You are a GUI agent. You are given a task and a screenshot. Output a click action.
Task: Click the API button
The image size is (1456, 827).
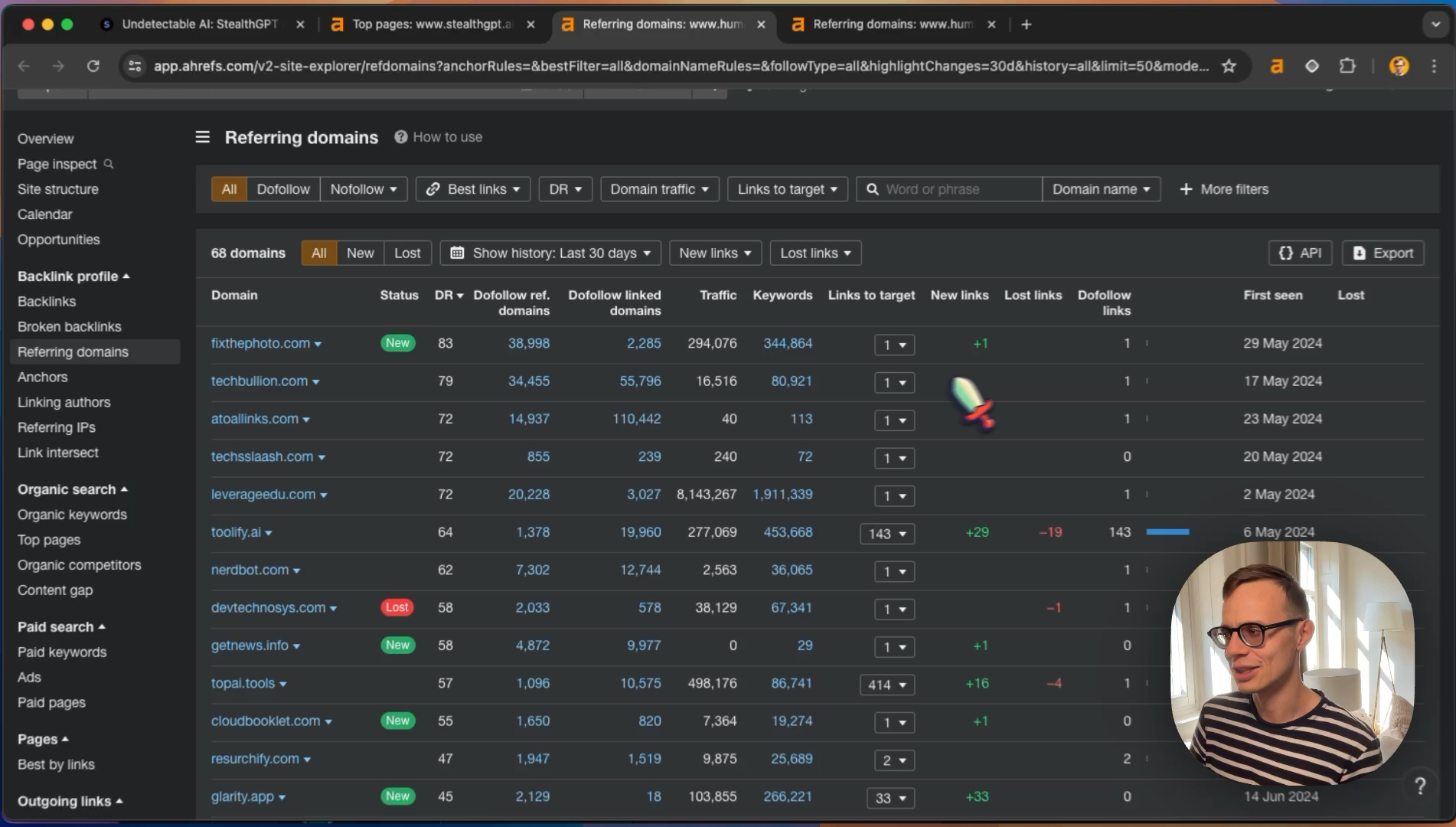tap(1300, 253)
